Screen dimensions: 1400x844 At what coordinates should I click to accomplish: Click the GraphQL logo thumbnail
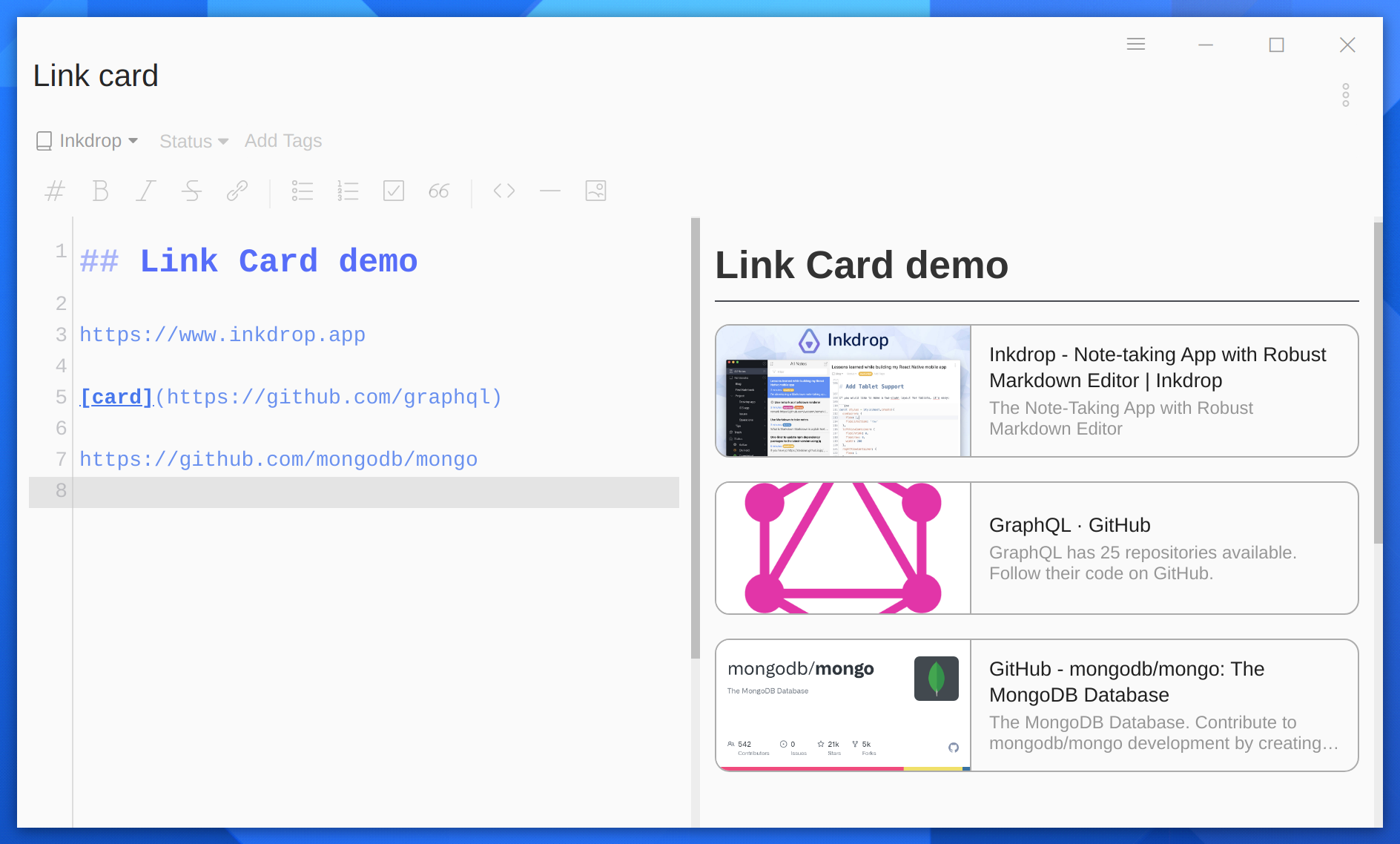click(843, 548)
